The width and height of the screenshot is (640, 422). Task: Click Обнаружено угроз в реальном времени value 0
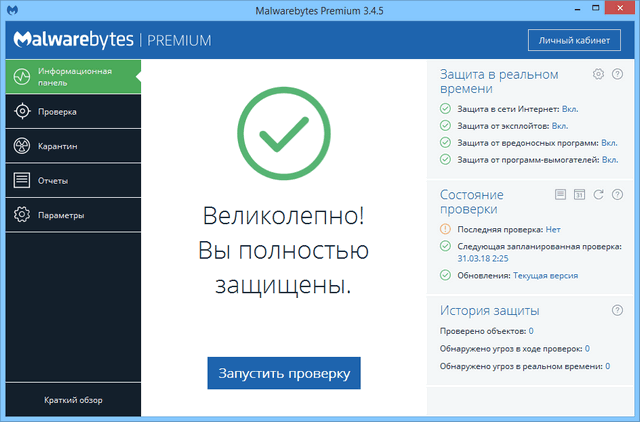click(607, 366)
